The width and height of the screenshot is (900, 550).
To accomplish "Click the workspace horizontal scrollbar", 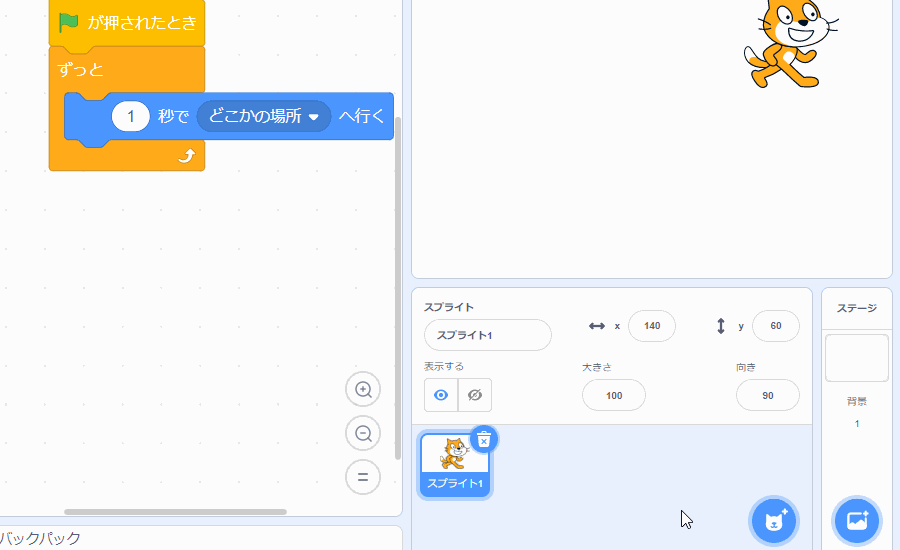I will pos(175,512).
